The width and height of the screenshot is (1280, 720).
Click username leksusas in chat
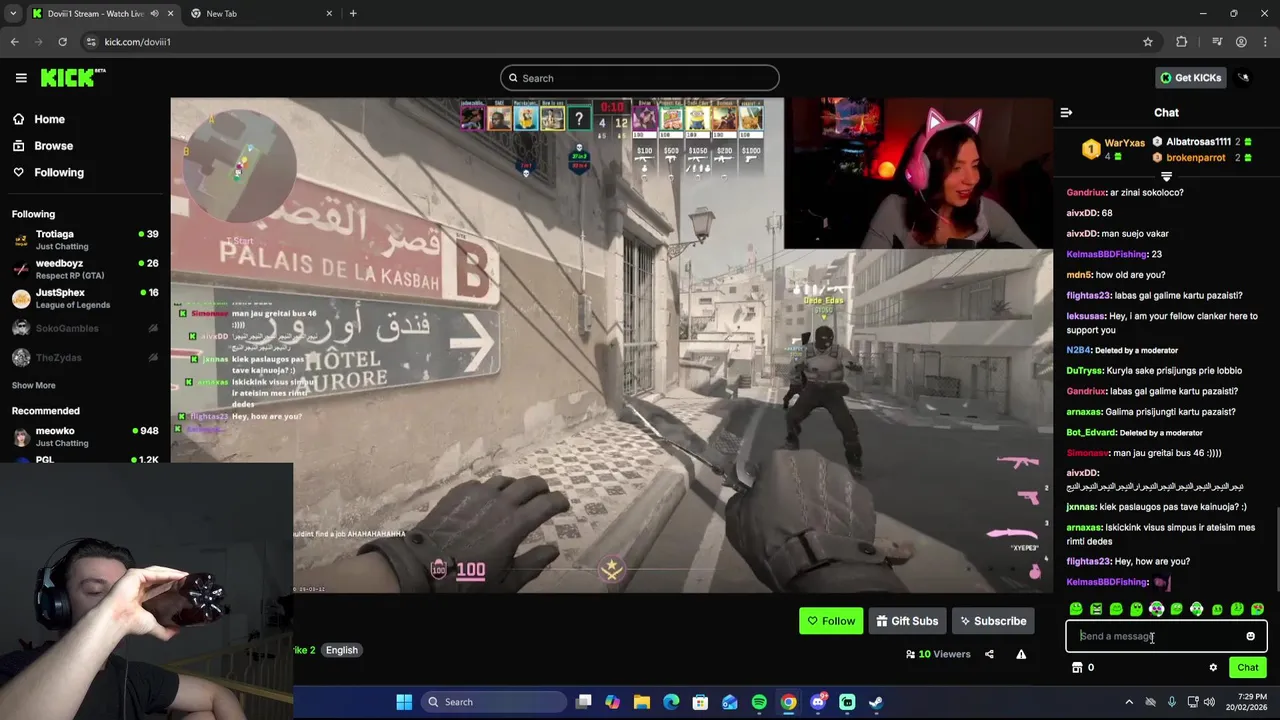[x=1086, y=316]
